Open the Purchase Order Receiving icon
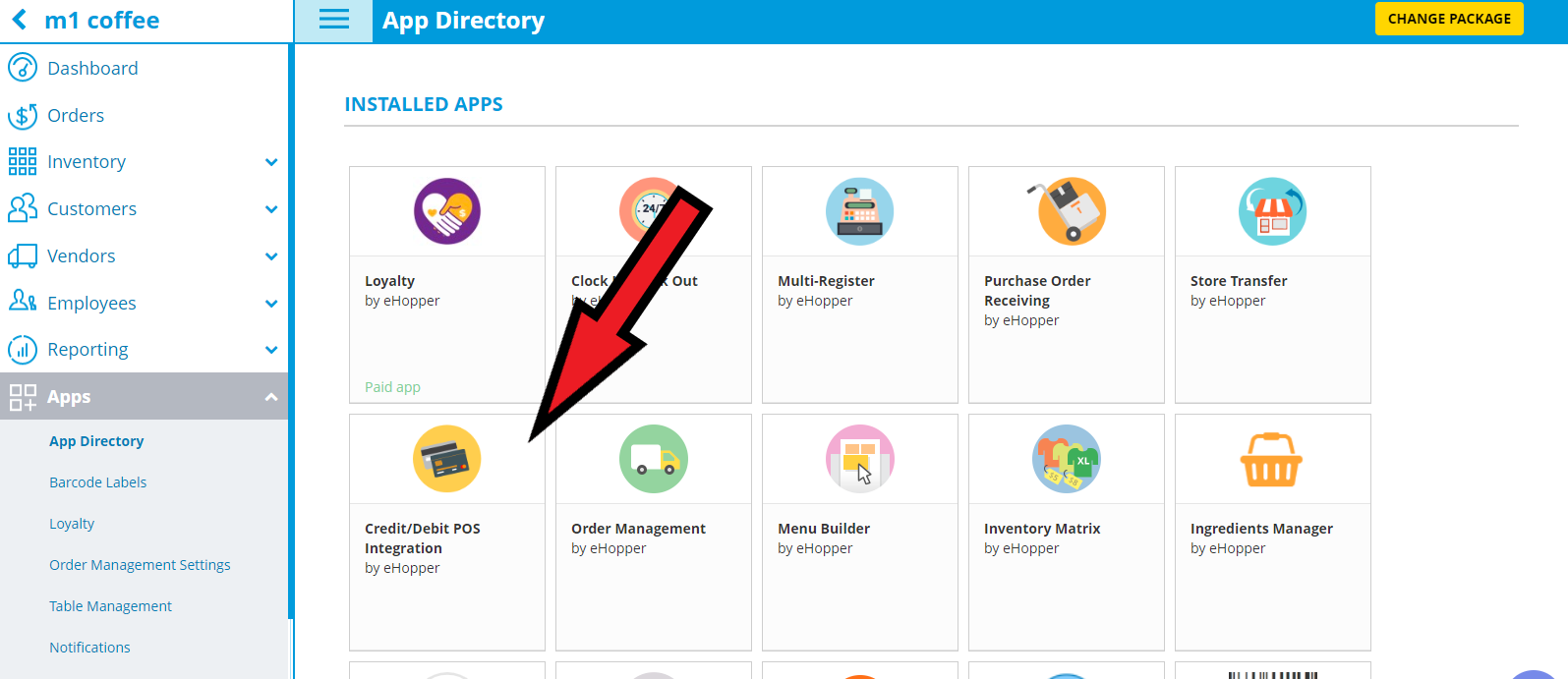1568x679 pixels. 1067,211
